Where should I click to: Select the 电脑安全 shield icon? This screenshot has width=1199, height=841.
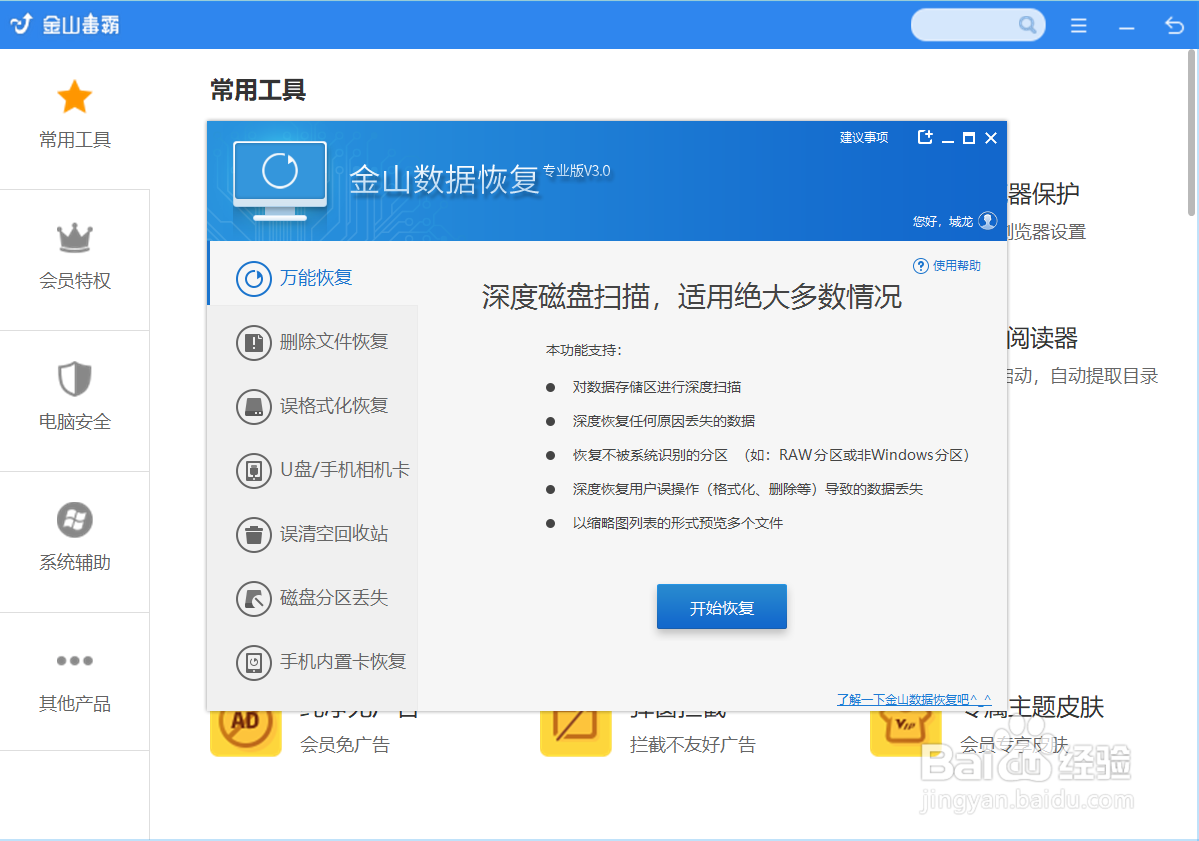coord(74,378)
